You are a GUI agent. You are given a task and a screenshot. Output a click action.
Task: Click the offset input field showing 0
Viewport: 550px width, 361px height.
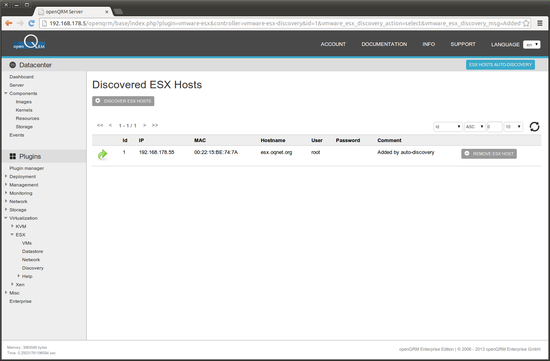(495, 127)
